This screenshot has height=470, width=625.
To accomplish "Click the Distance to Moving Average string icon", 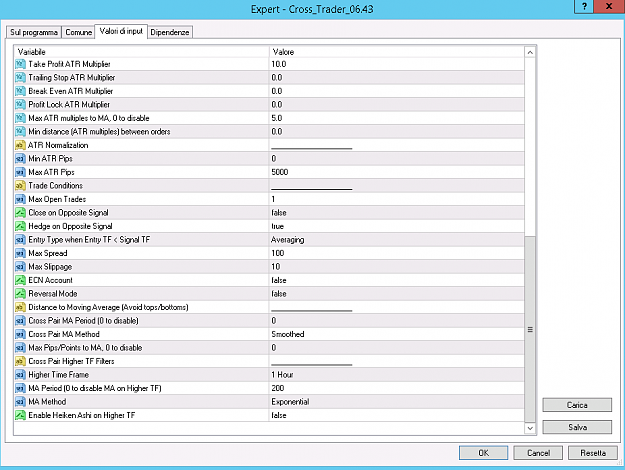I will pos(20,307).
